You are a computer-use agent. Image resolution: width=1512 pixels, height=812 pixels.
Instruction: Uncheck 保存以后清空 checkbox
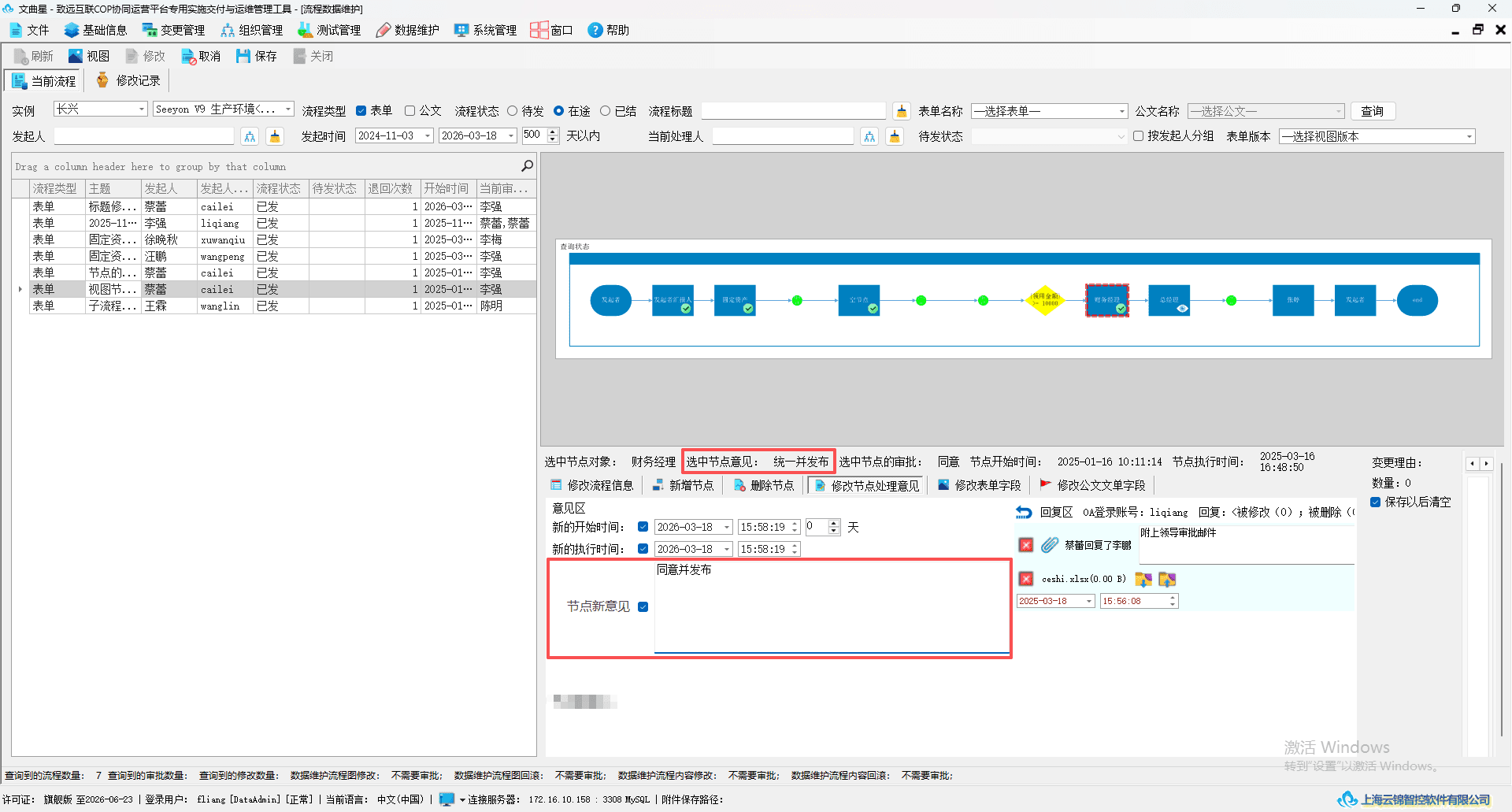[1375, 502]
